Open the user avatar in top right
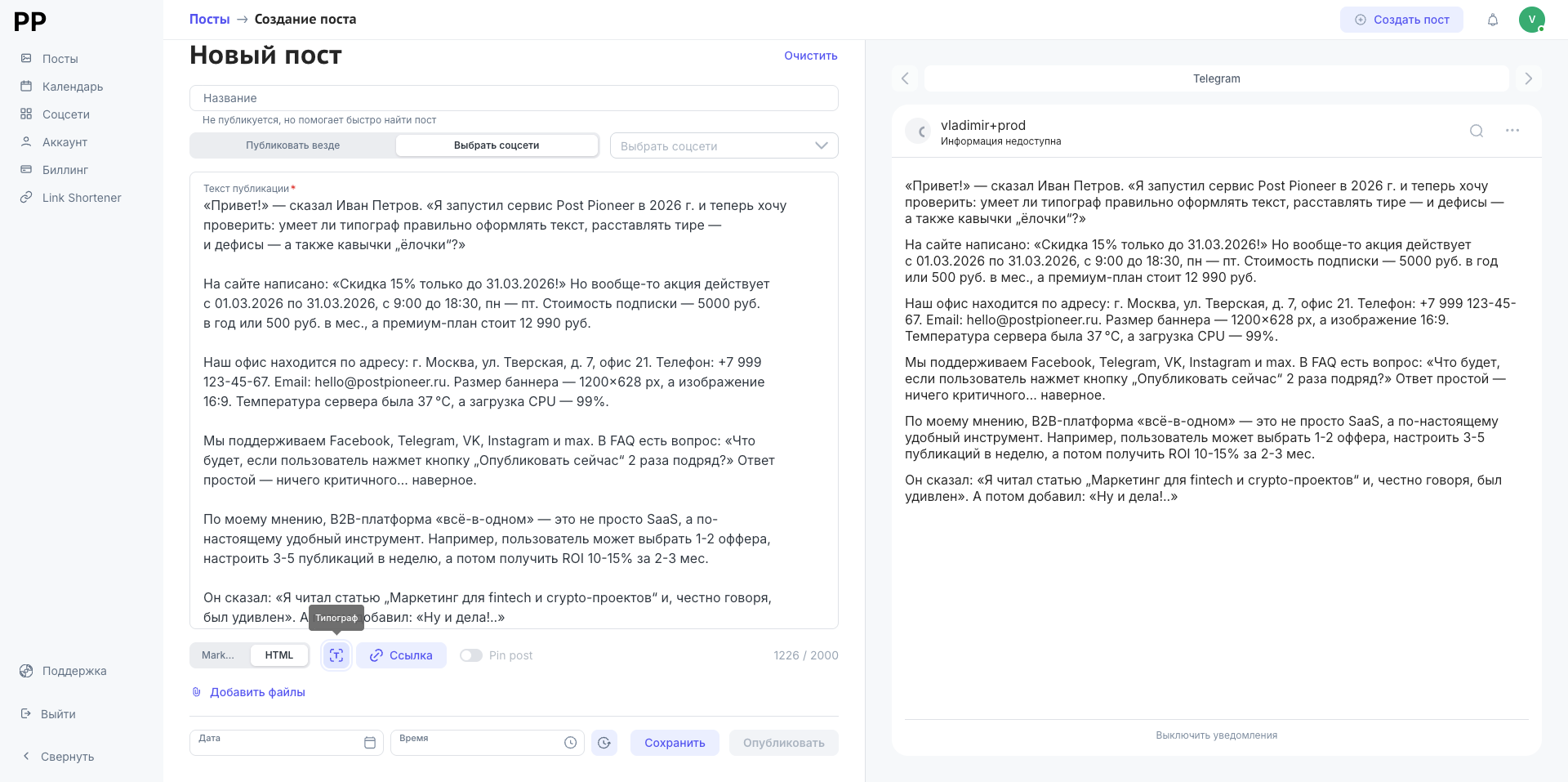Screen dimensions: 1568x782 click(1531, 20)
